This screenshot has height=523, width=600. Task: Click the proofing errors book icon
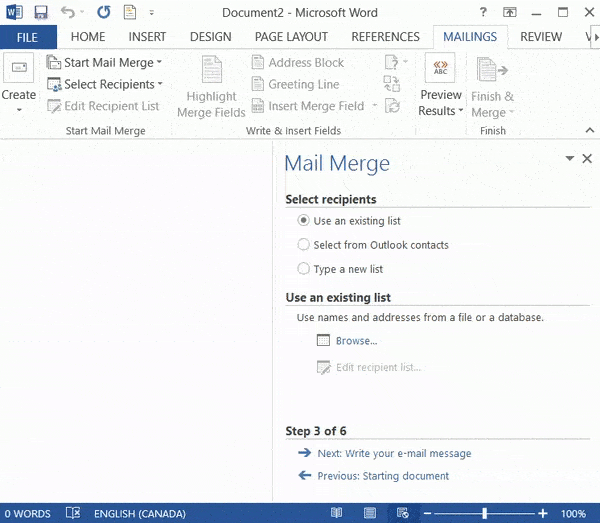73,513
